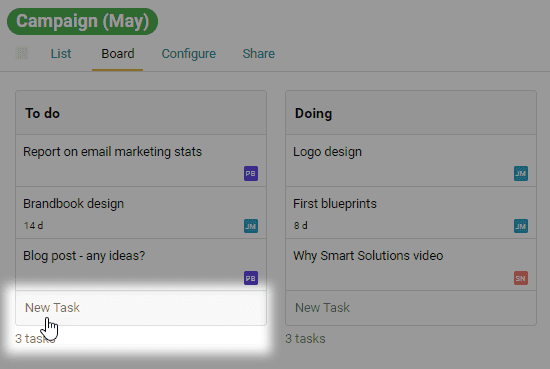This screenshot has width=550, height=369.
Task: Switch to the List tab
Action: (x=61, y=54)
